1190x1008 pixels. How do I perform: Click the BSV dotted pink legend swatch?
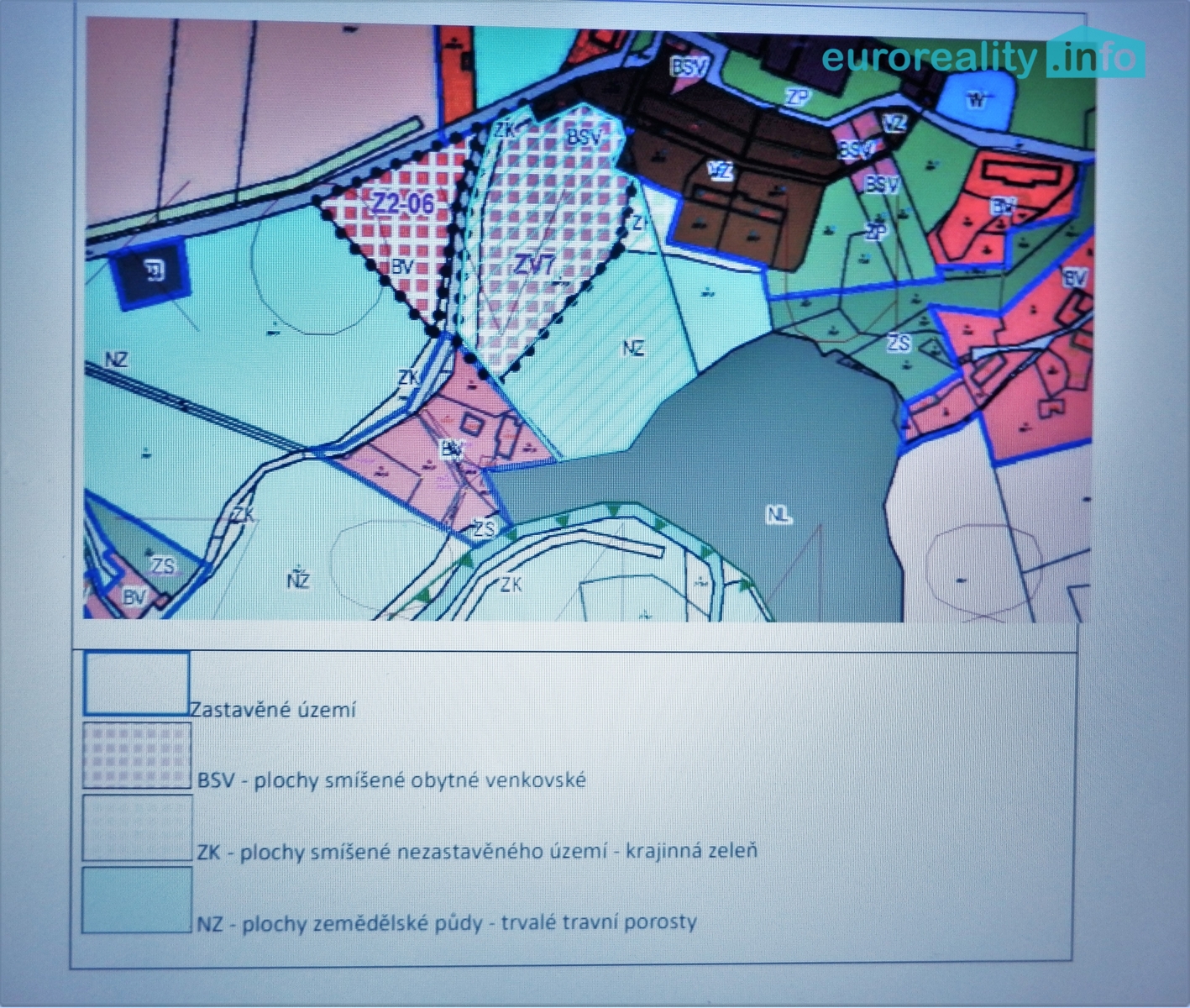(137, 756)
